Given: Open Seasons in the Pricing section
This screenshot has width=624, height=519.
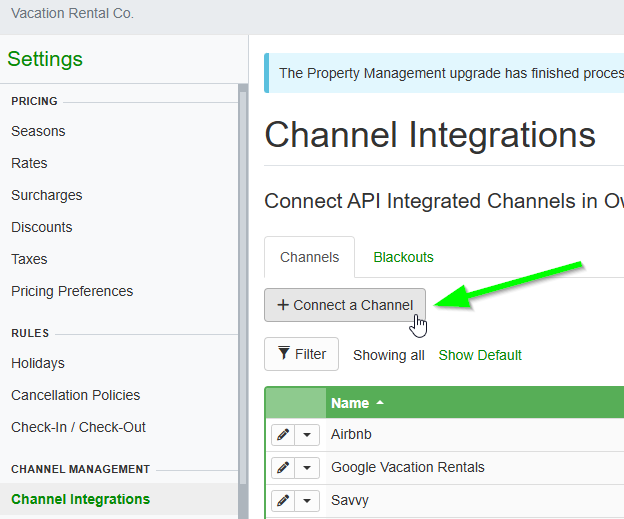Looking at the screenshot, I should coord(38,131).
